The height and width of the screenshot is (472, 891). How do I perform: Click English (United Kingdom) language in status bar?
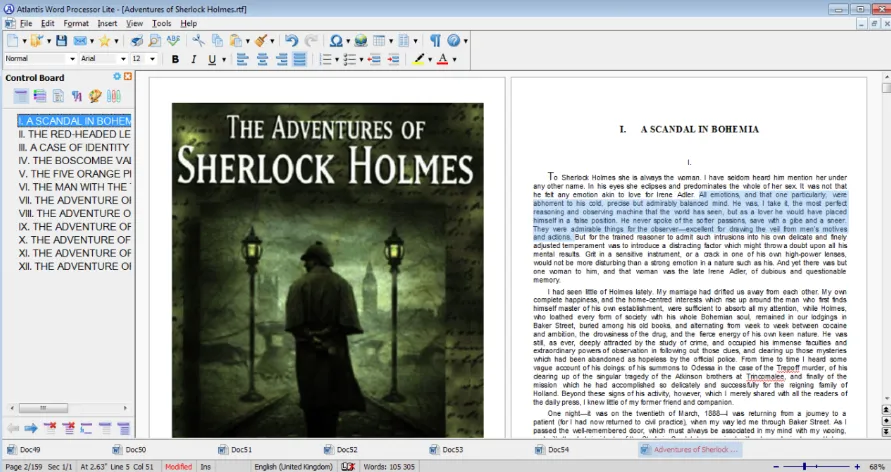(293, 466)
